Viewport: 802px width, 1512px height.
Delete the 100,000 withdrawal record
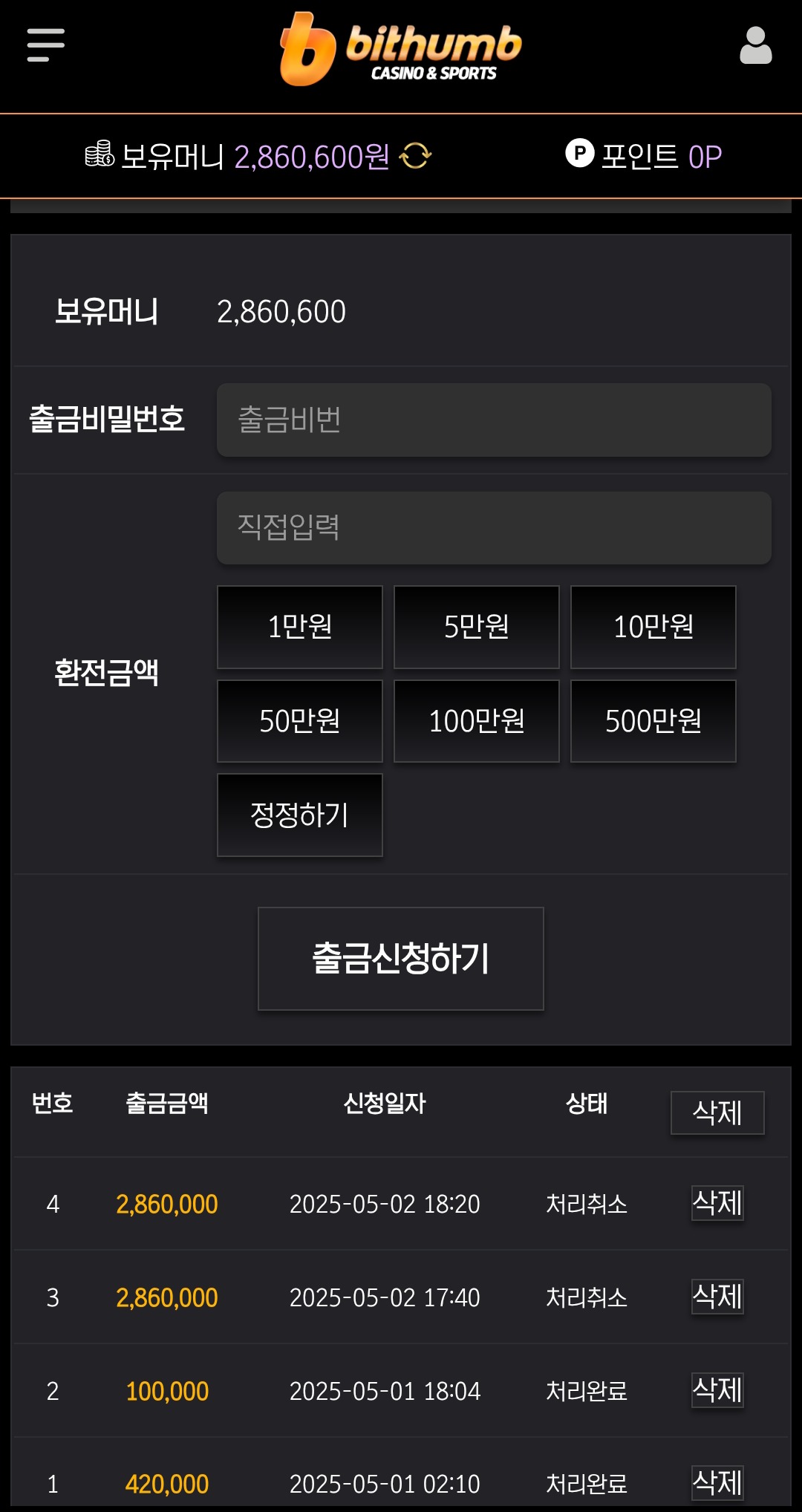[x=717, y=1390]
